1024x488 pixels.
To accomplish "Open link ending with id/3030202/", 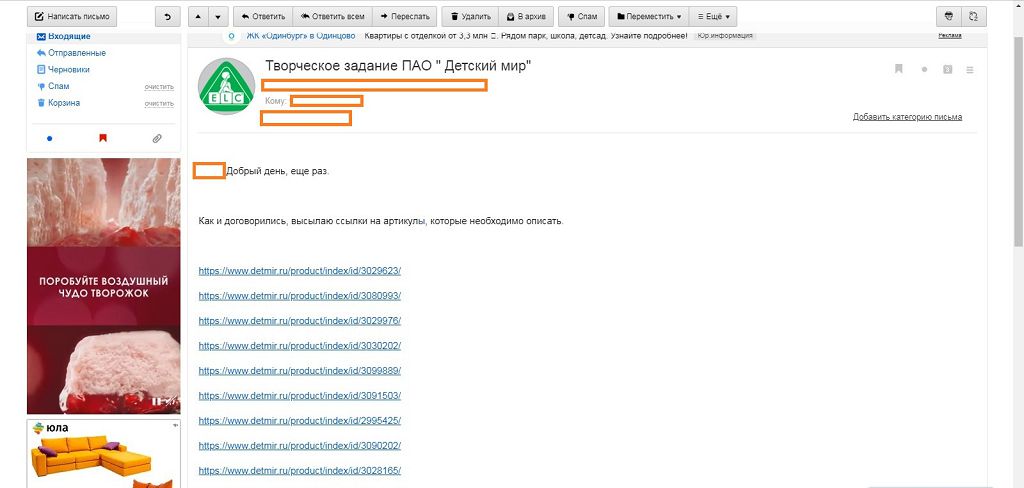I will click(300, 346).
